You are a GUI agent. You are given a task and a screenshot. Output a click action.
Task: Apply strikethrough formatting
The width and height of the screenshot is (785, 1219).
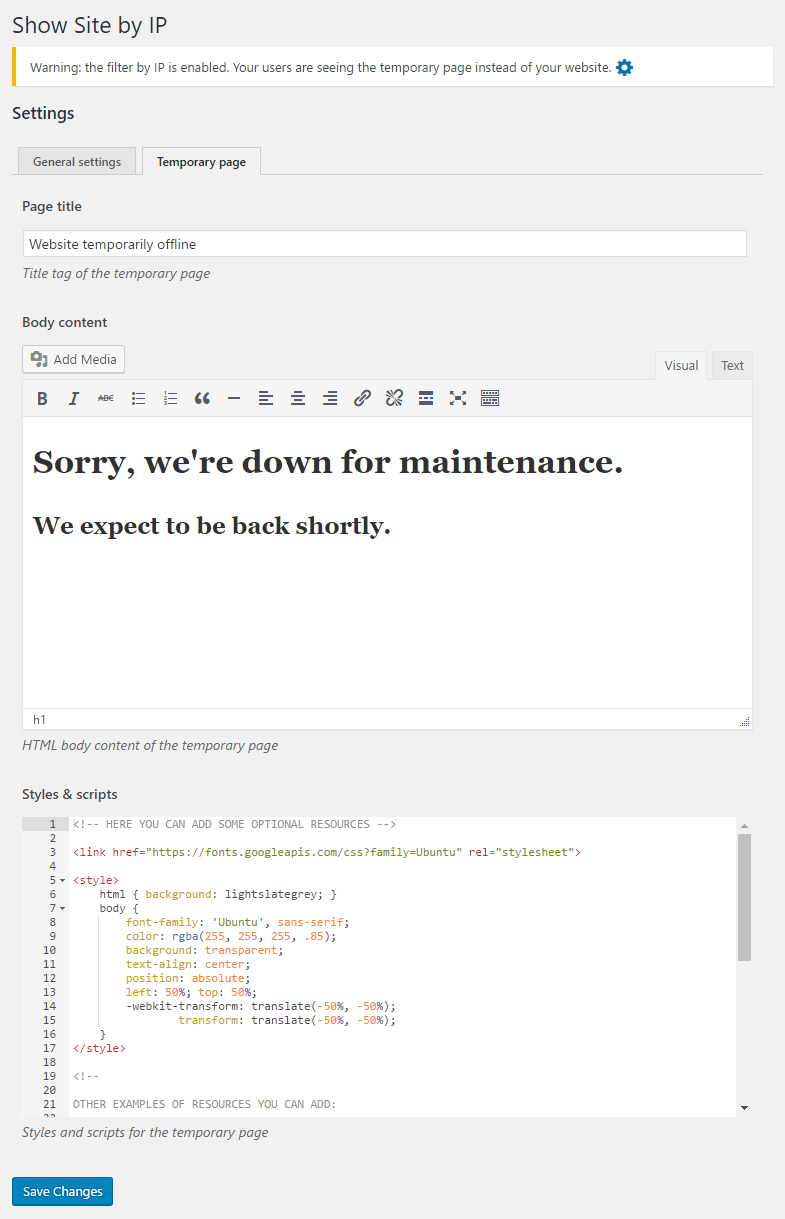(x=105, y=398)
